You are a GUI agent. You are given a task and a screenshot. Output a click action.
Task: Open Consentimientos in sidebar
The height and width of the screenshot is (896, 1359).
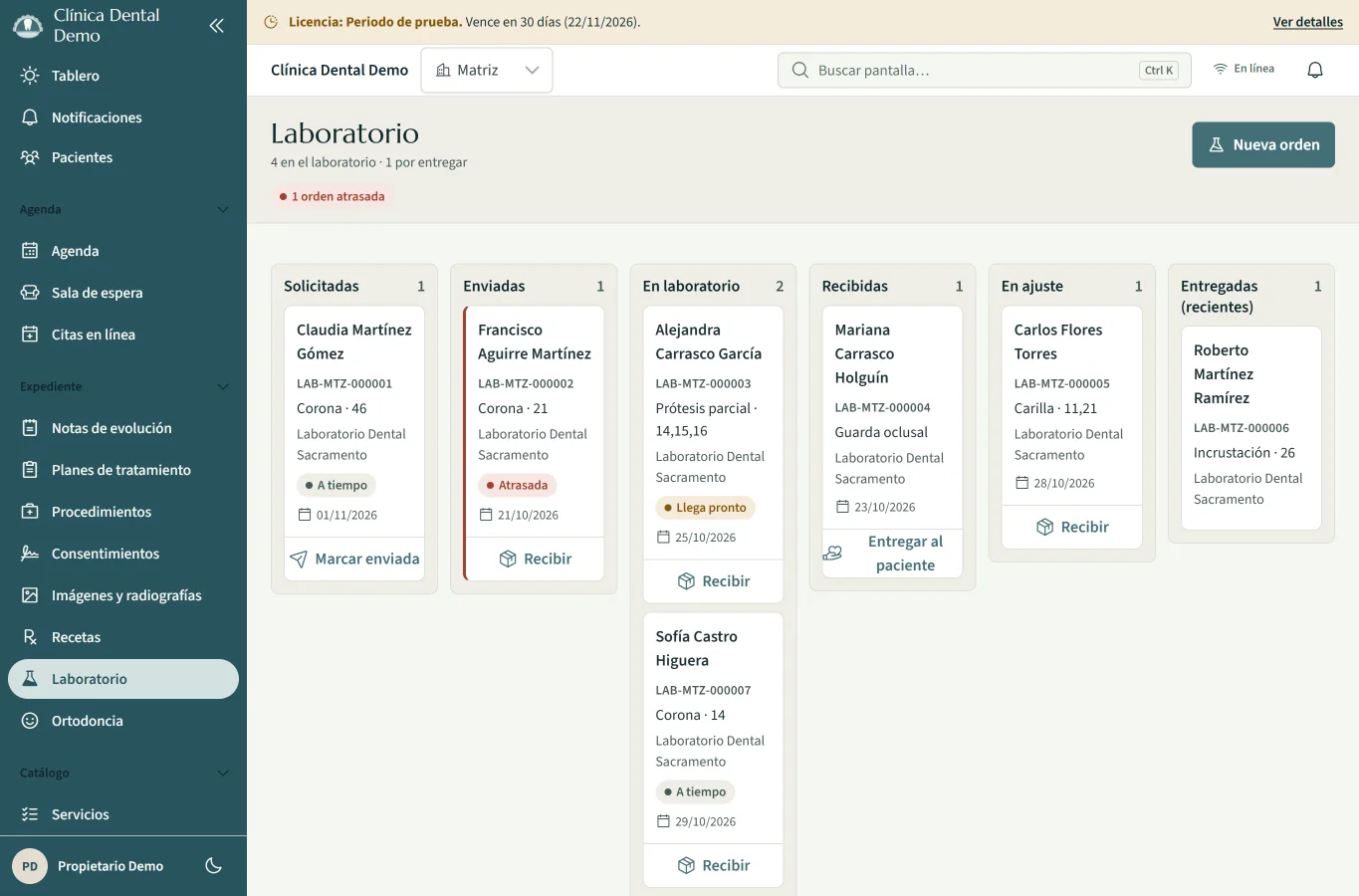pos(123,554)
